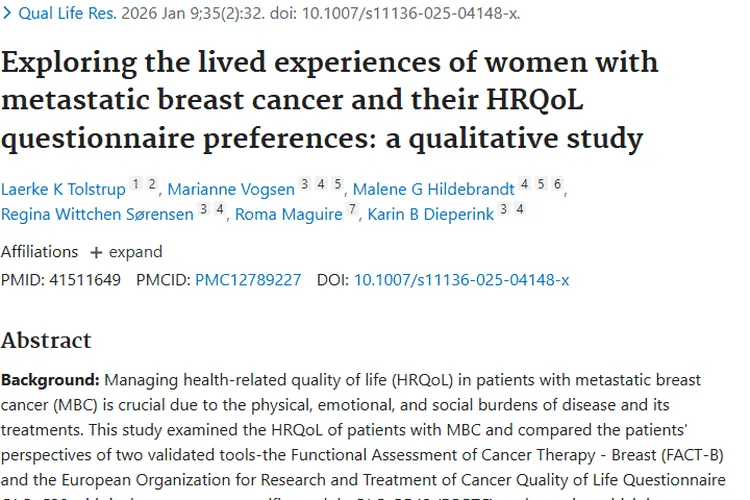Click affiliation superscript 7 after Roma Maguire
The height and width of the screenshot is (500, 750).
click(x=352, y=210)
